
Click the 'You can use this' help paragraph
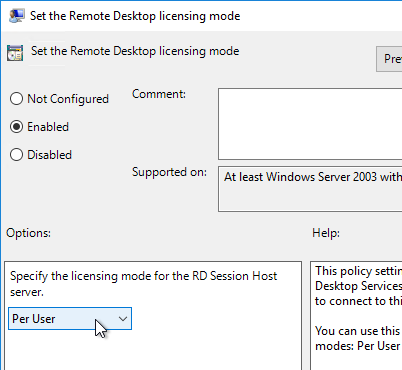358,338
